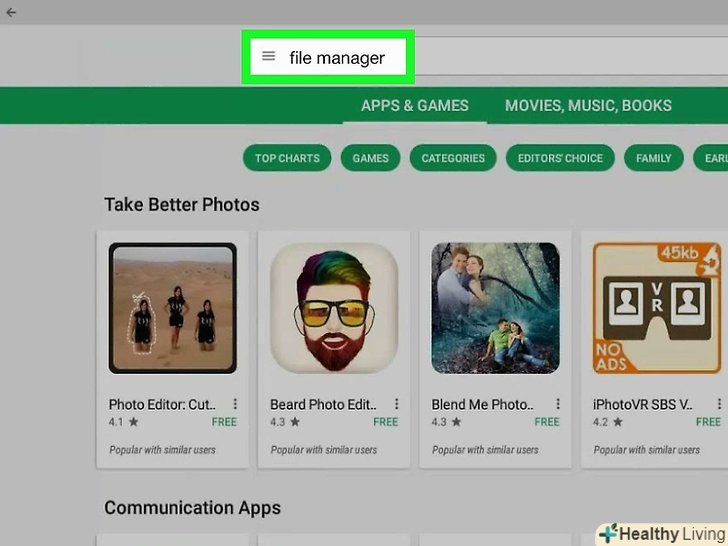This screenshot has width=728, height=546.
Task: Open the Family chip
Action: [x=654, y=158]
